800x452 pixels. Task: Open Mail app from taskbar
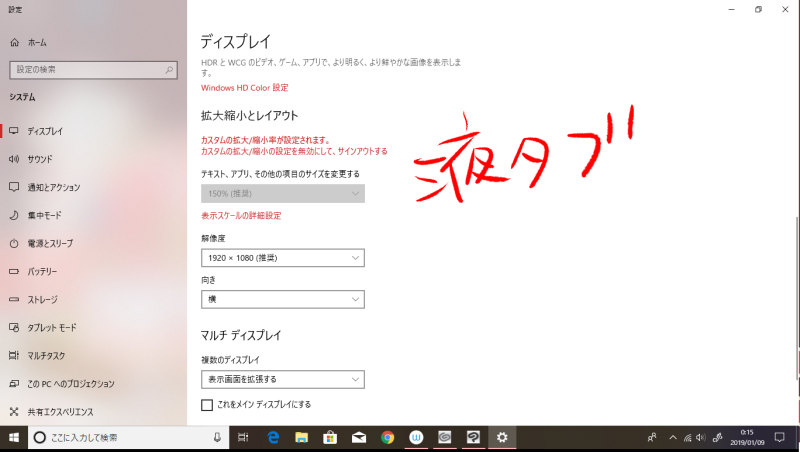[x=359, y=437]
